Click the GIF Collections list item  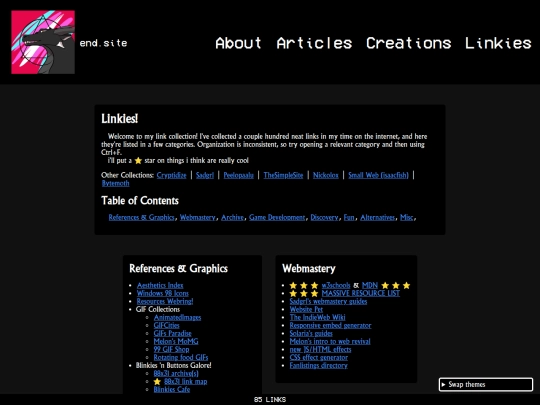tap(158, 309)
